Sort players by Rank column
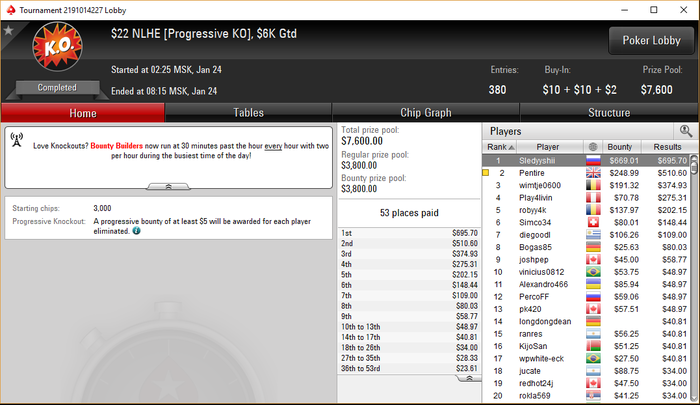This screenshot has width=700, height=405. (x=500, y=147)
